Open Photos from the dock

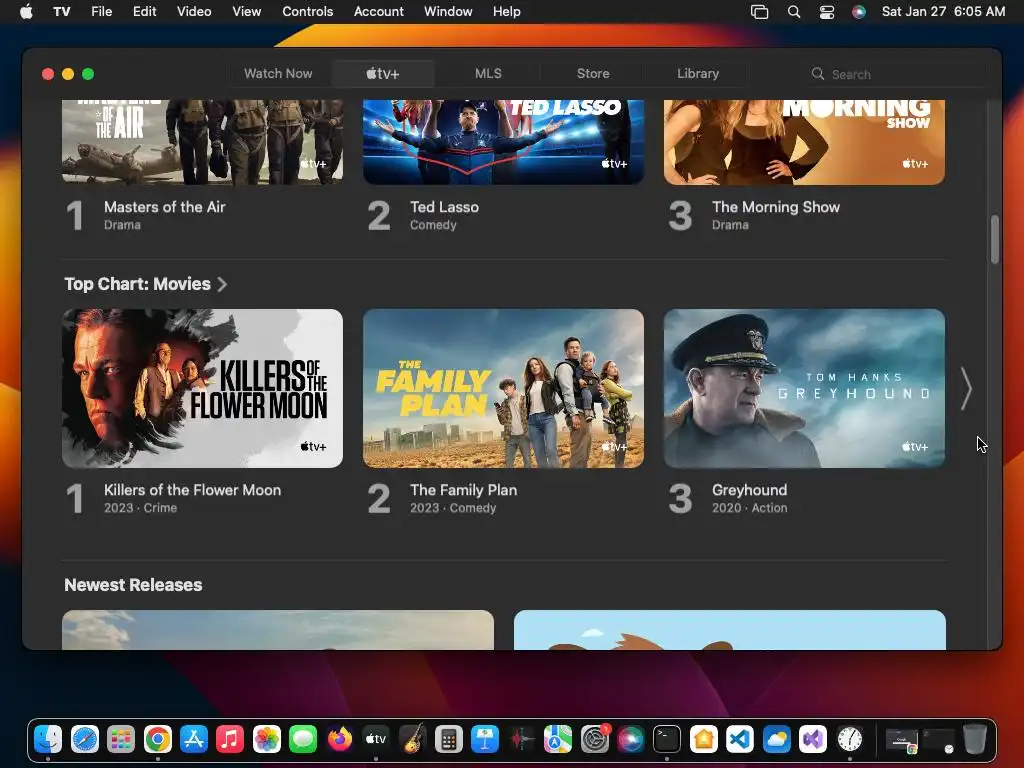(x=266, y=739)
